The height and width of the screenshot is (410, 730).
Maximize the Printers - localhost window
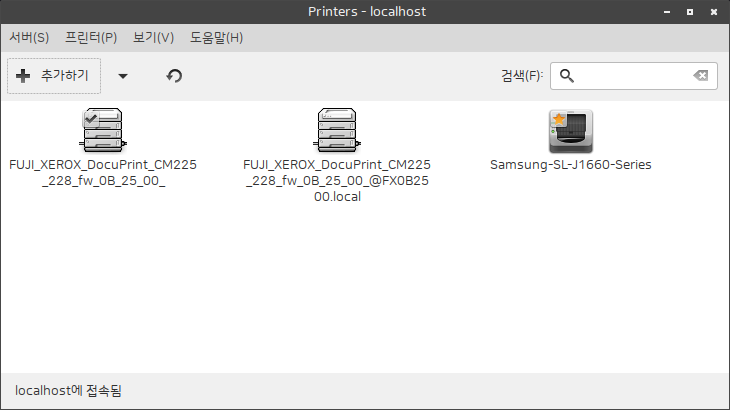(689, 12)
